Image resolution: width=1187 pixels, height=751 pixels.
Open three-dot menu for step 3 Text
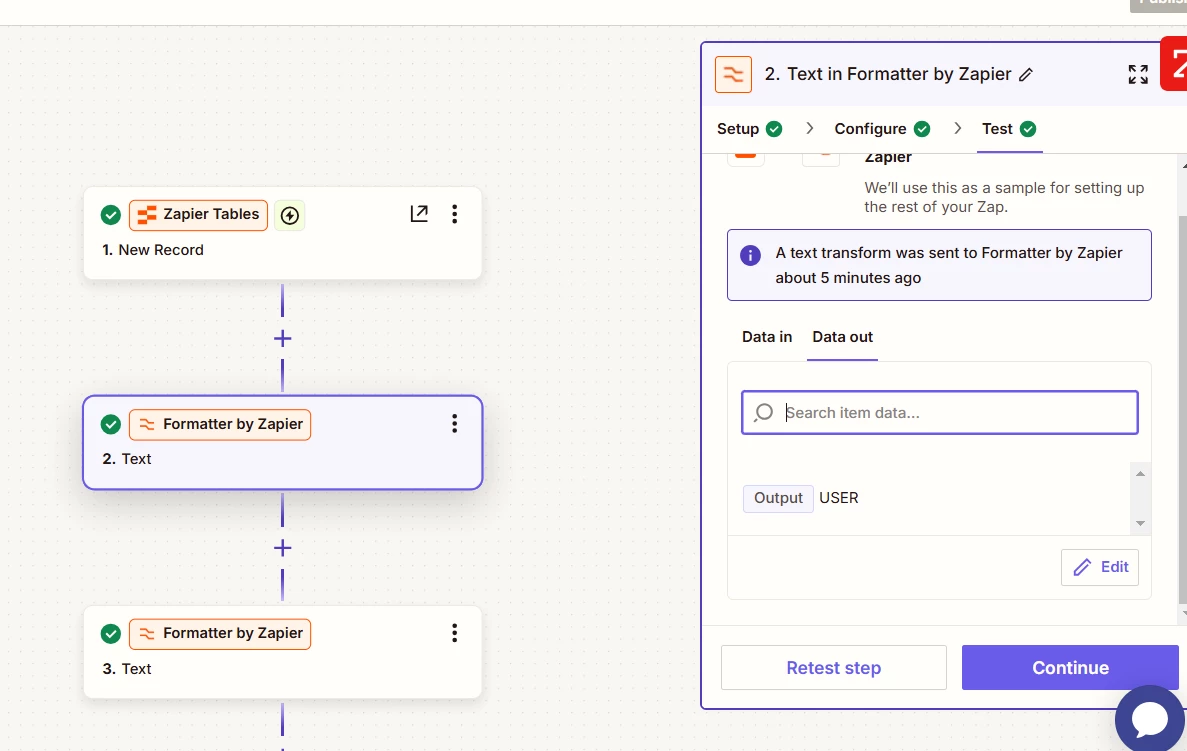(x=455, y=633)
